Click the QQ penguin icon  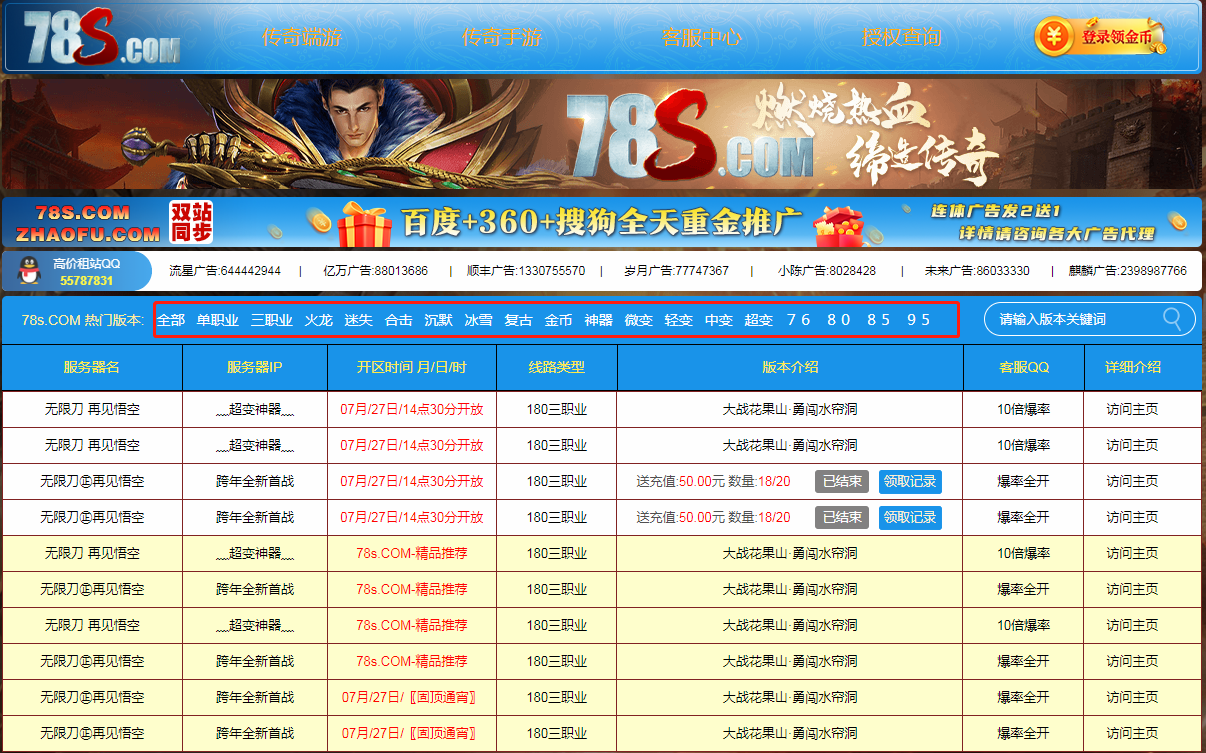tap(29, 271)
